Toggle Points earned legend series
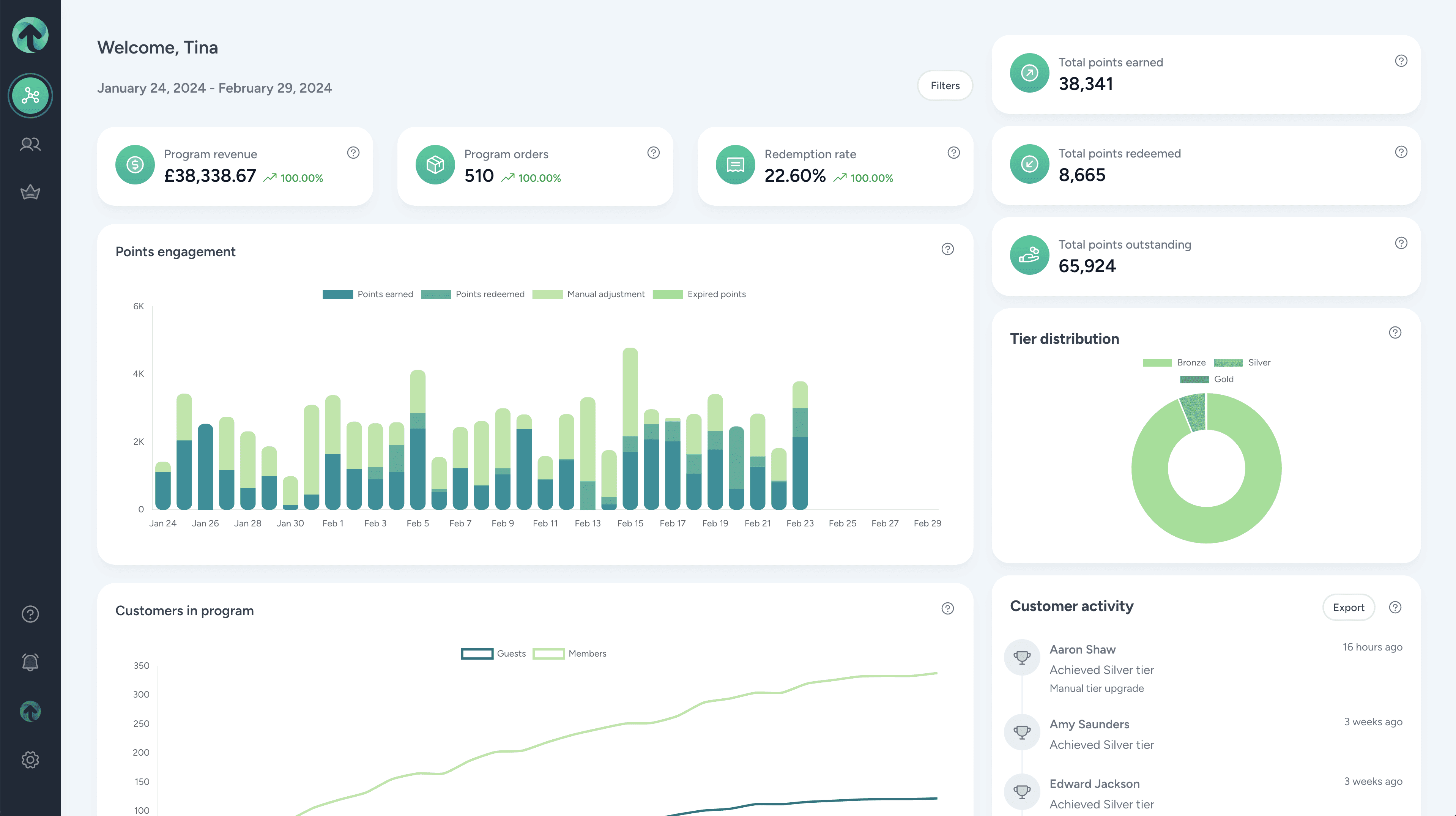 click(x=368, y=295)
